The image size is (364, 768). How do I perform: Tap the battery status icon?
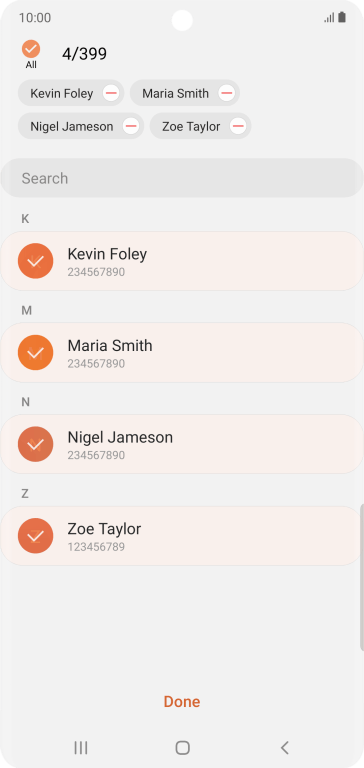click(x=342, y=18)
